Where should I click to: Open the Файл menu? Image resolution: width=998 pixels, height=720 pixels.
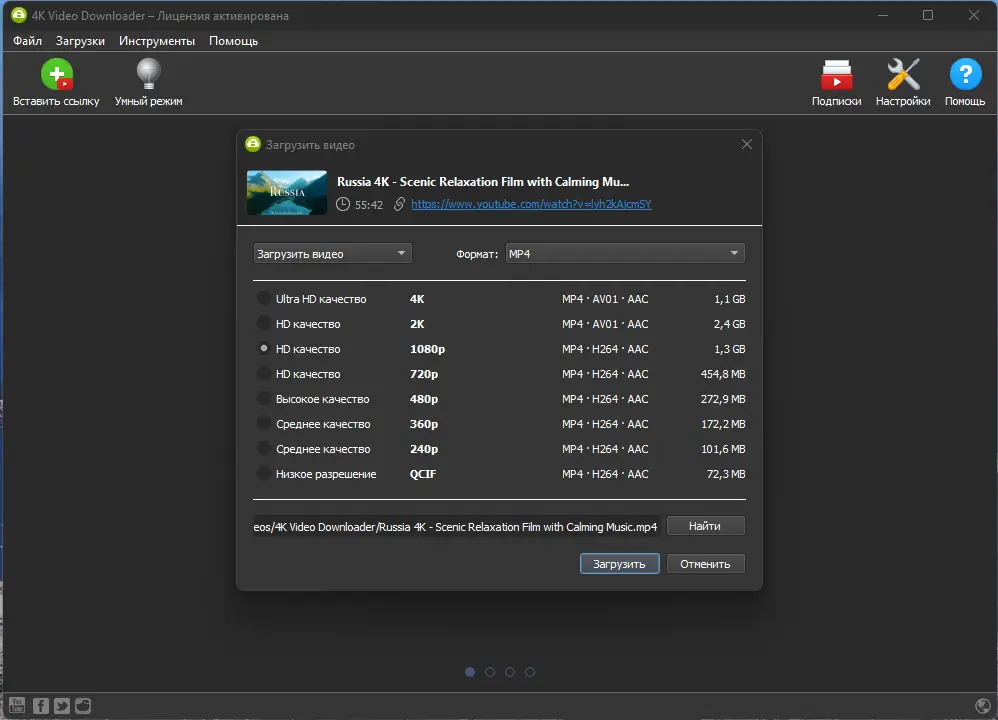(x=27, y=41)
